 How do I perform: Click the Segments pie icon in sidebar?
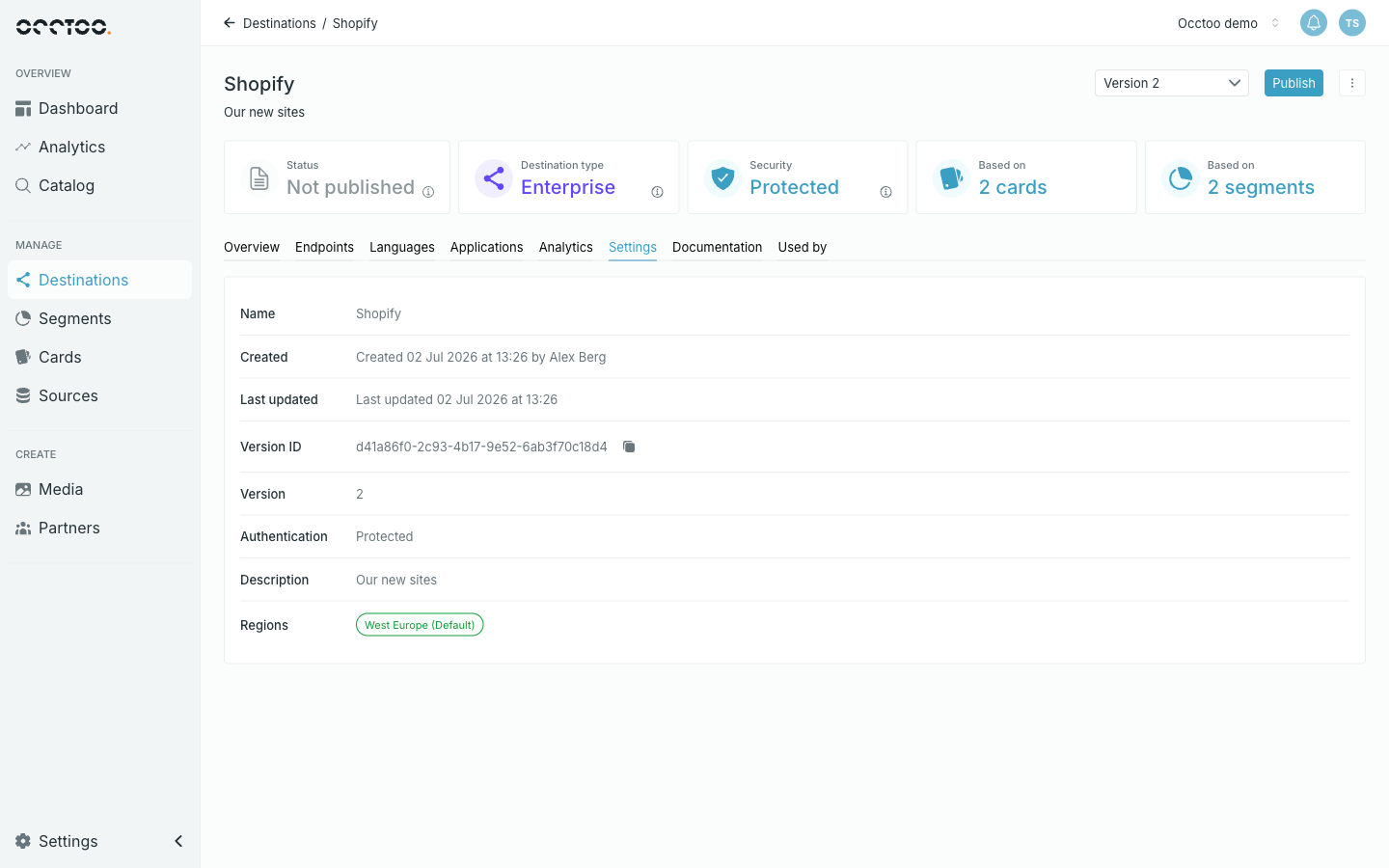tap(23, 319)
